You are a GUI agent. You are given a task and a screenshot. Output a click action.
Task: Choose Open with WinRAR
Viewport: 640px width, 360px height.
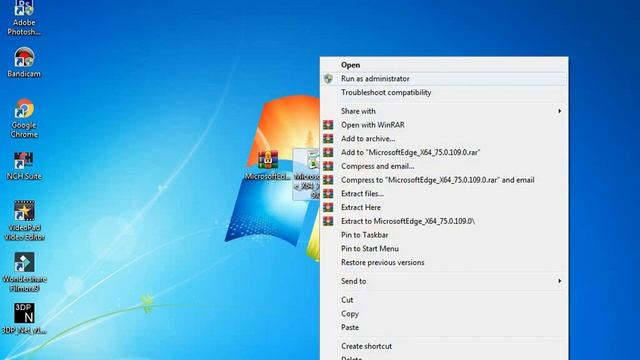(444, 125)
